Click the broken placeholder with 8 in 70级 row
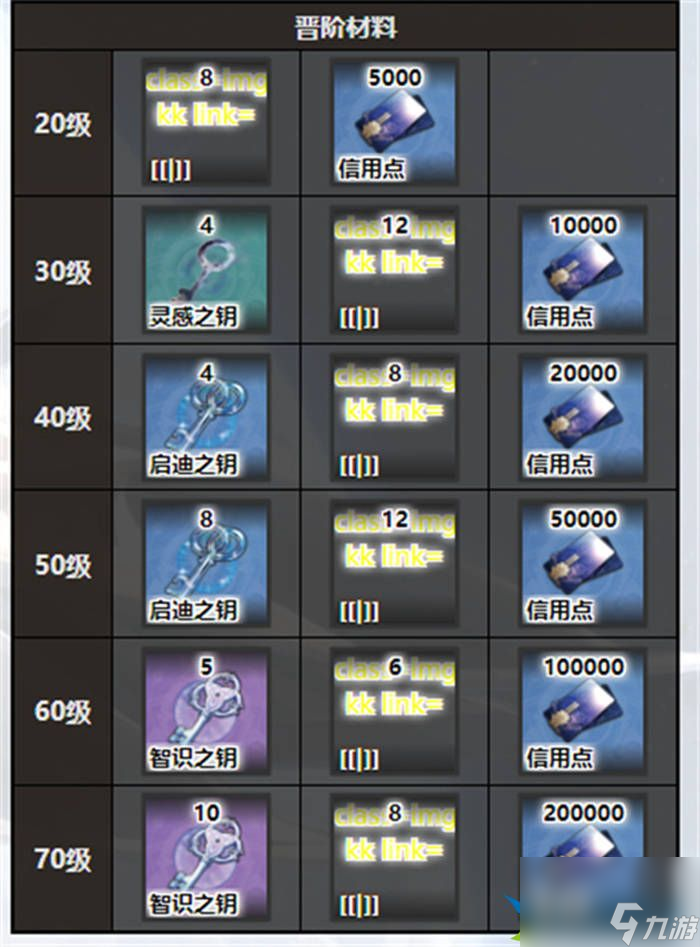Viewport: 700px width, 947px height. 394,858
